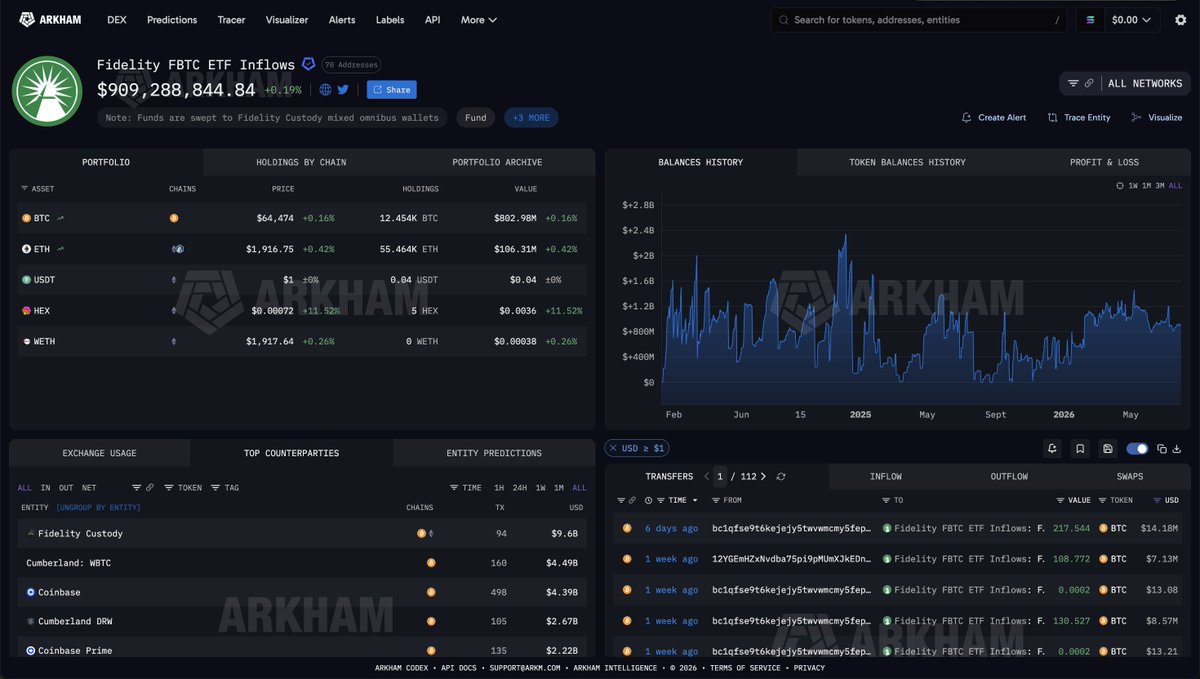Click the save disk icon above transfers
1200x679 pixels.
point(1107,449)
